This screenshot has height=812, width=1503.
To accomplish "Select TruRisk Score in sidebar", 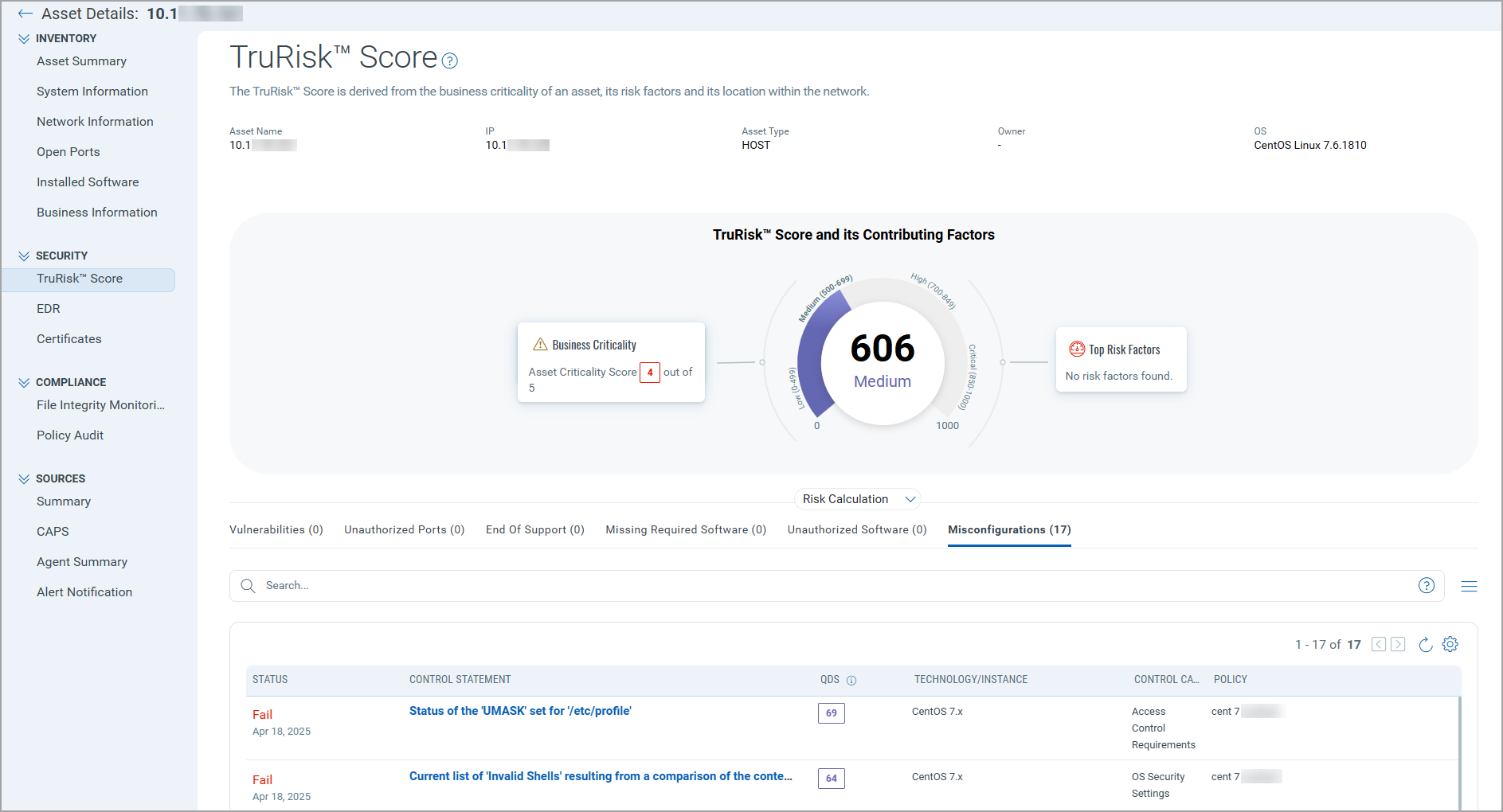I will point(88,279).
